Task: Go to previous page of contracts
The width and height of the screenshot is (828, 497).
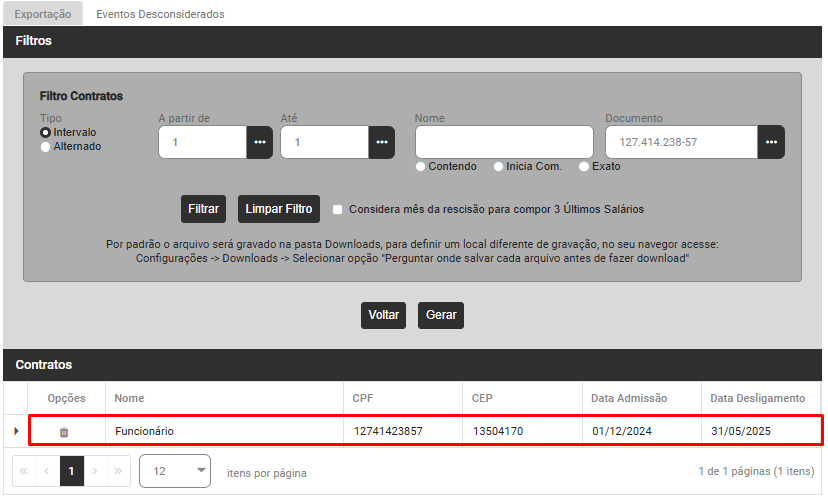Action: click(x=47, y=471)
